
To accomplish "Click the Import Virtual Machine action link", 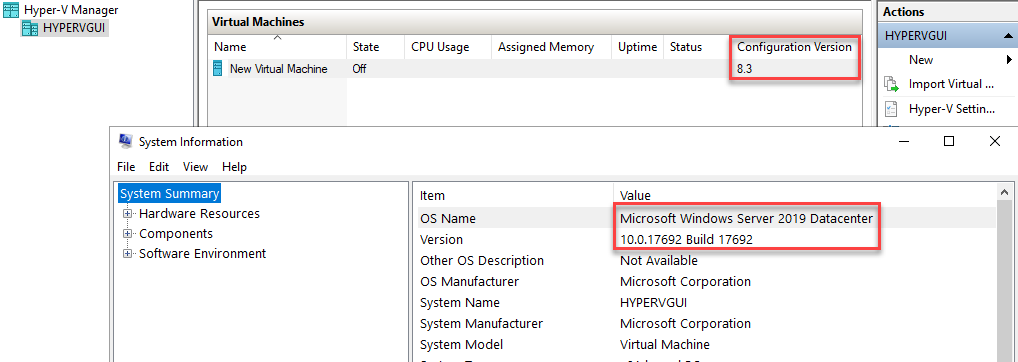I will (x=951, y=84).
